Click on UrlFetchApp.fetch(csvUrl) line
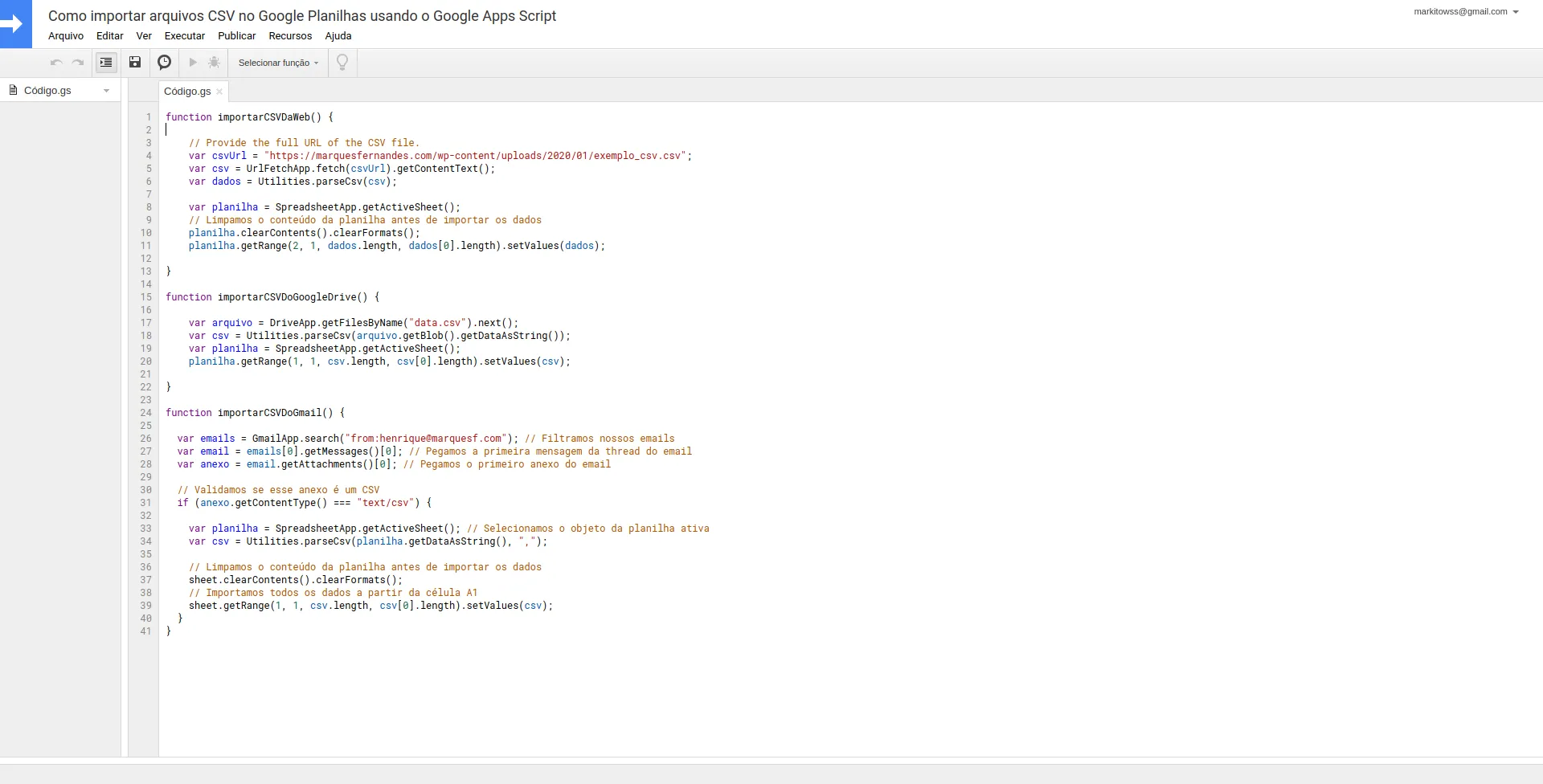This screenshot has width=1543, height=784. [x=342, y=169]
